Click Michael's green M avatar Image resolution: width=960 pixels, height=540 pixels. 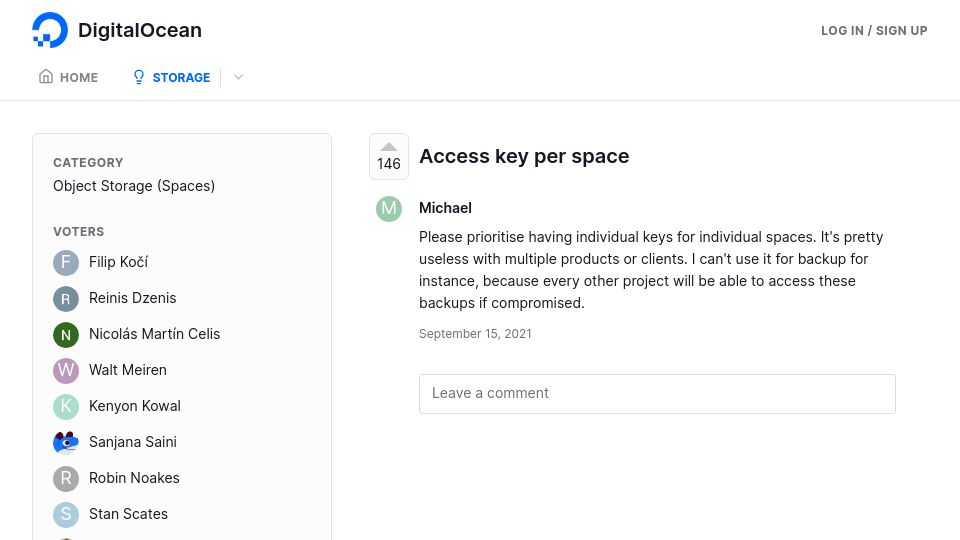coord(389,209)
